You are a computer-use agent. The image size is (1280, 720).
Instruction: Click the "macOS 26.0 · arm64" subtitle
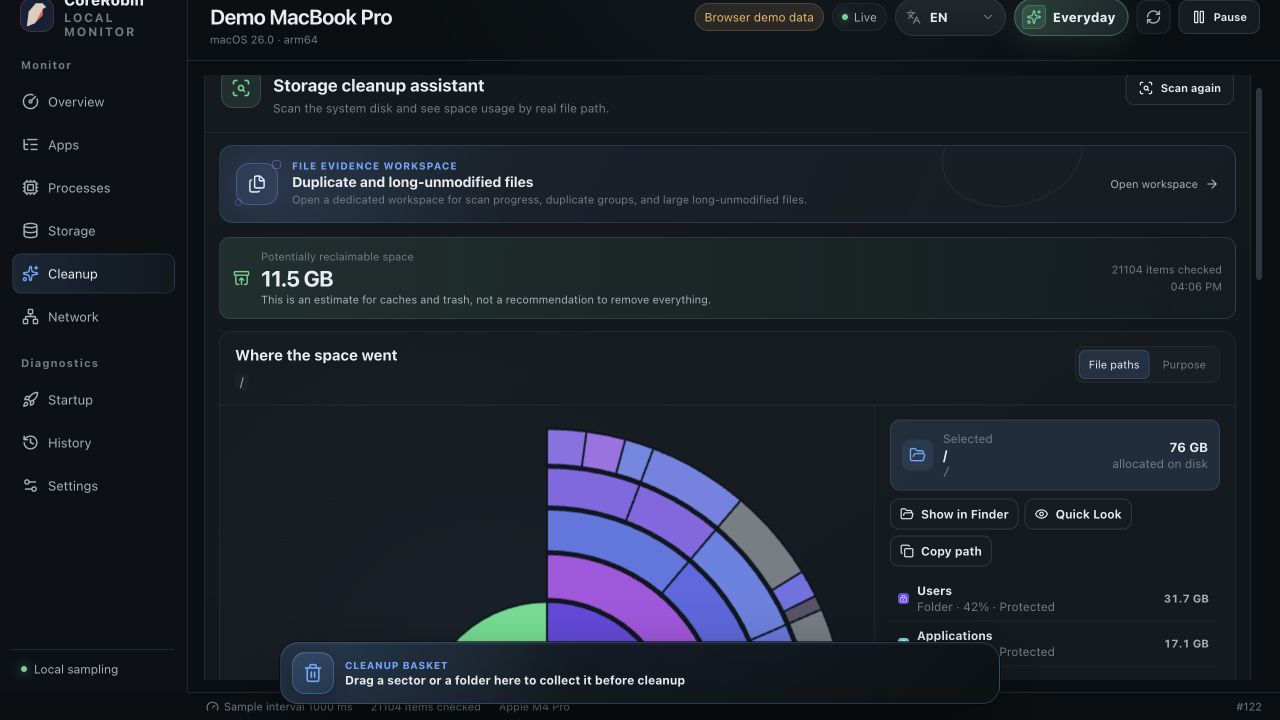(264, 40)
